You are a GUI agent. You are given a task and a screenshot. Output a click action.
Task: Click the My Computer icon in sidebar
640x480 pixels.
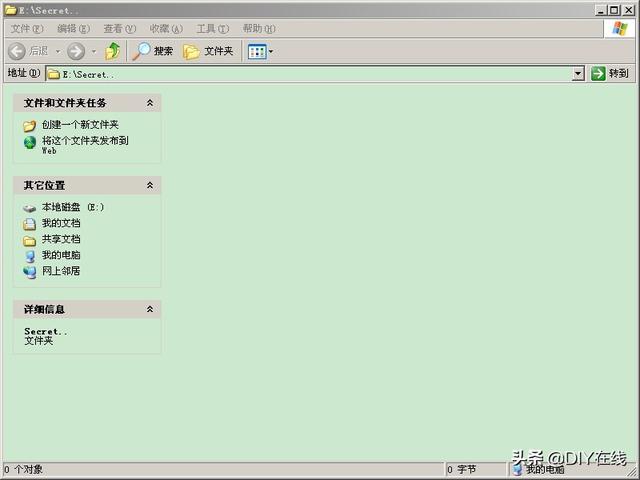point(29,256)
